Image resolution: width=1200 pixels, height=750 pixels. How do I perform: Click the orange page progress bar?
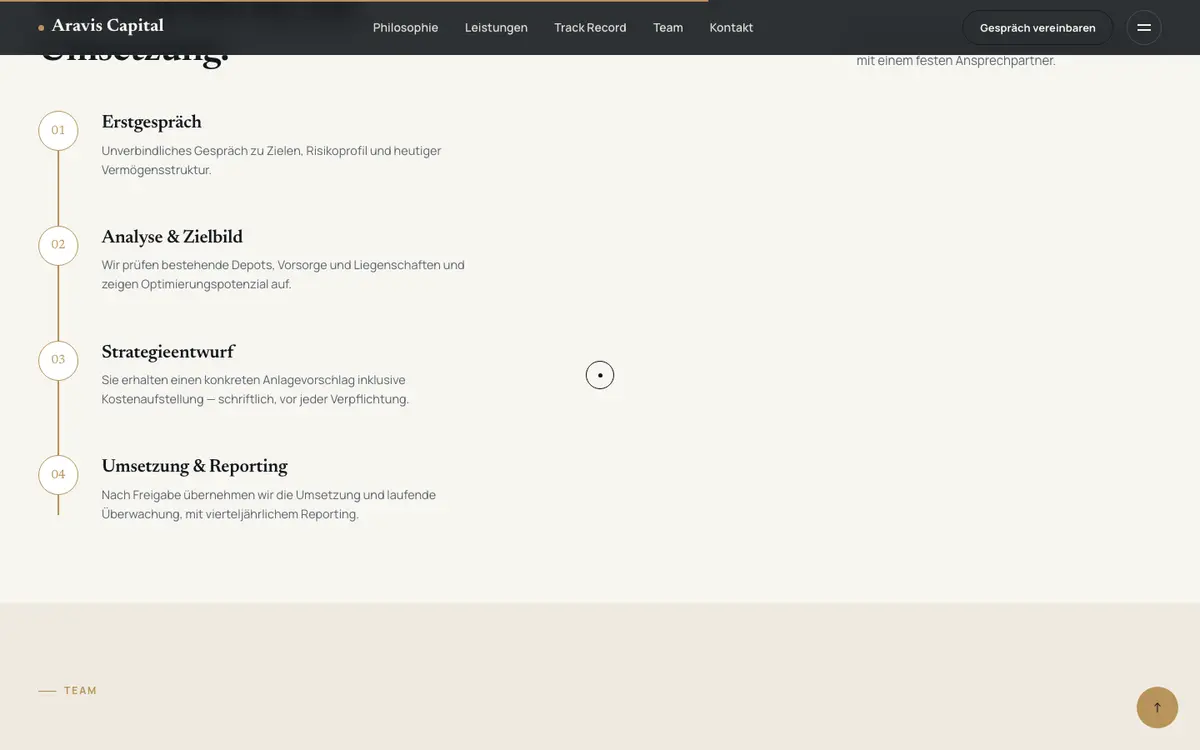[x=354, y=1]
